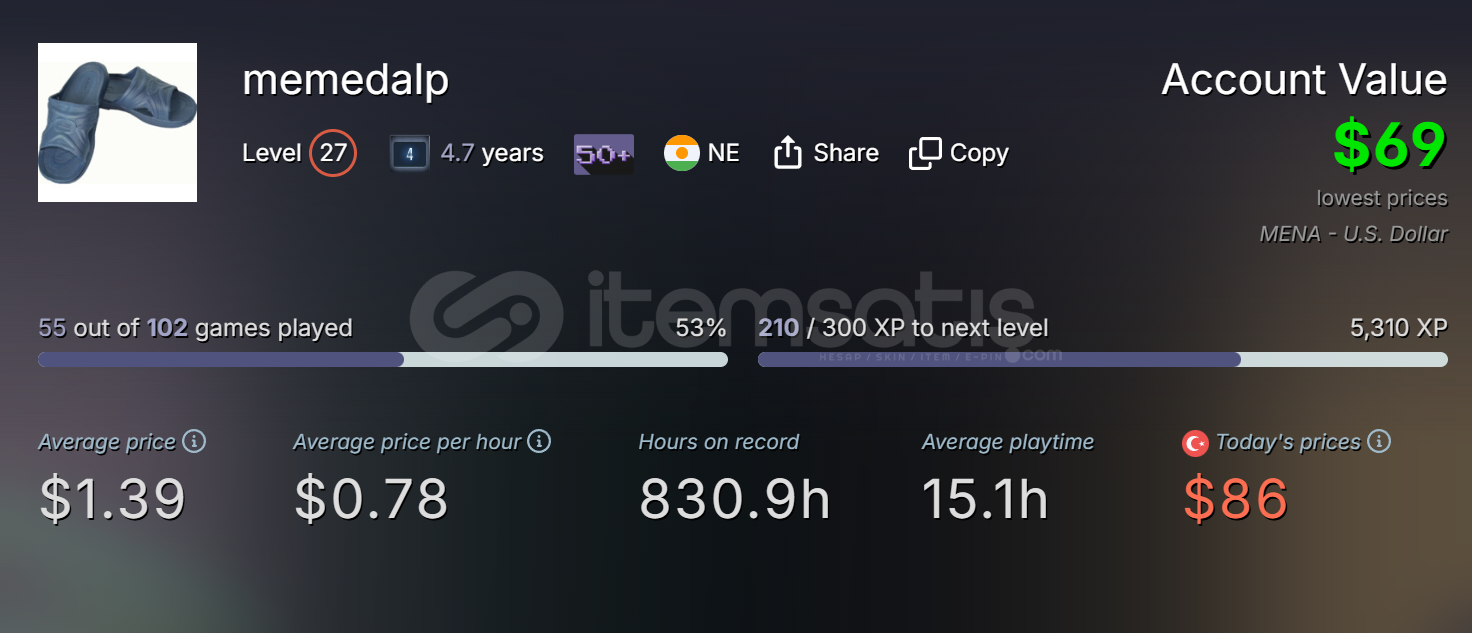Viewport: 1472px width, 633px height.
Task: Click the Turkey flag icon
Action: (1195, 443)
